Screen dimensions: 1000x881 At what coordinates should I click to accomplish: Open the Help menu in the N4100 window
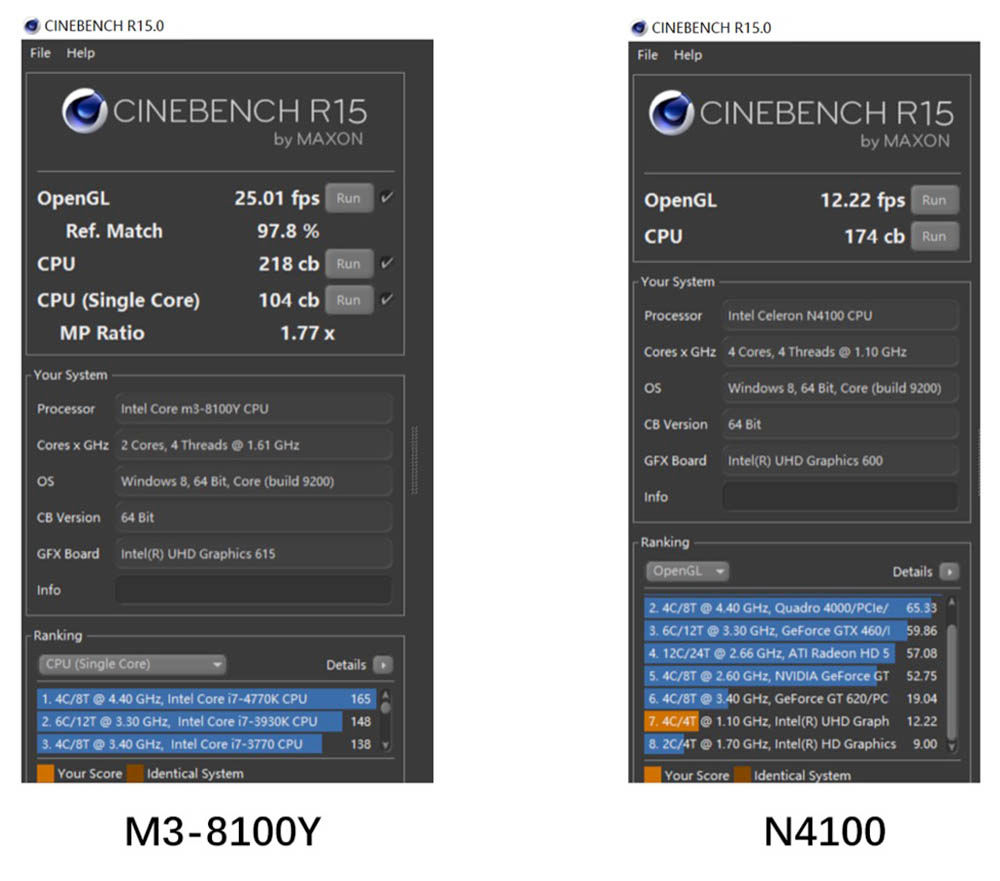688,55
